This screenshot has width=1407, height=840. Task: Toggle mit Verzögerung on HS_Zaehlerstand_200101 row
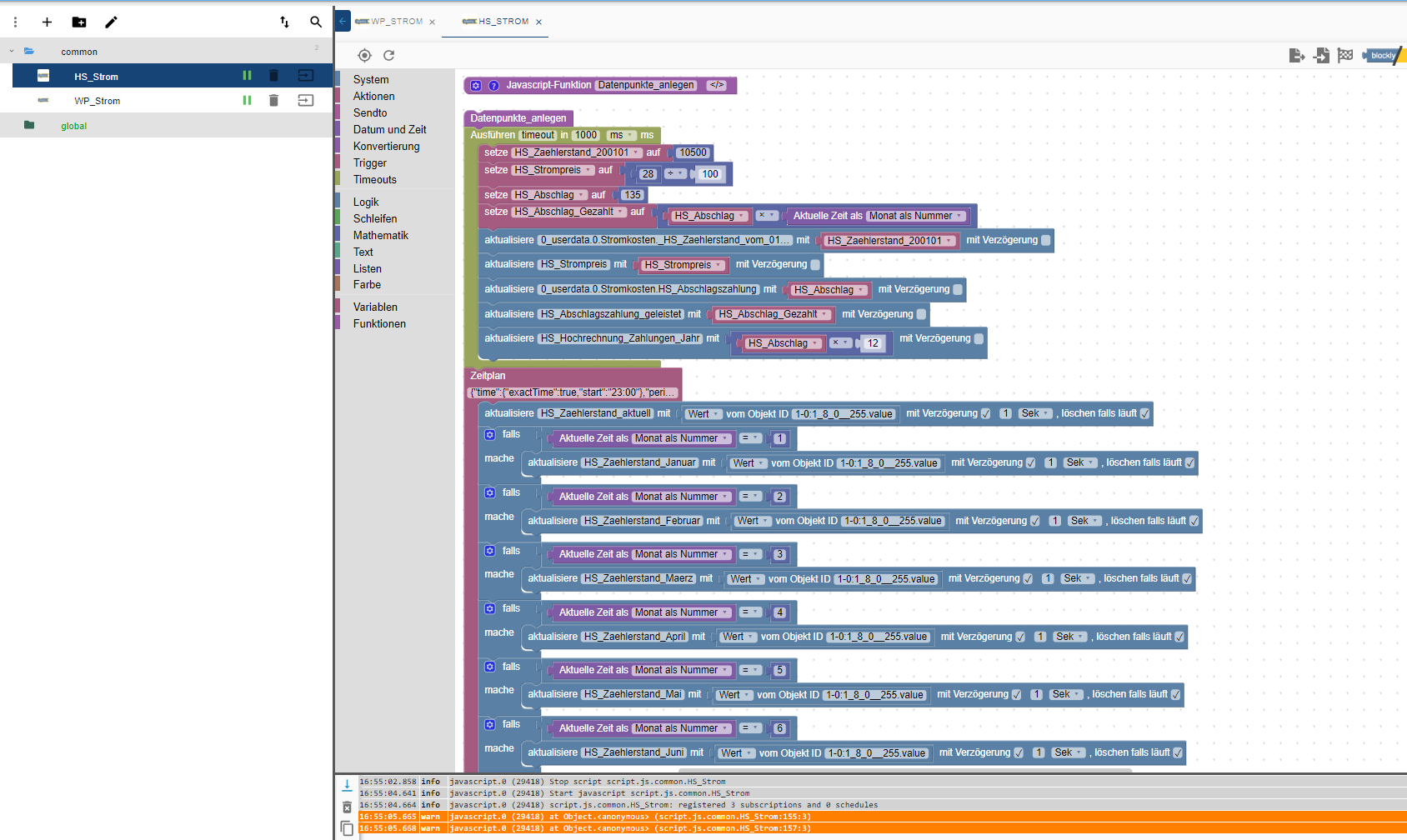point(1046,240)
